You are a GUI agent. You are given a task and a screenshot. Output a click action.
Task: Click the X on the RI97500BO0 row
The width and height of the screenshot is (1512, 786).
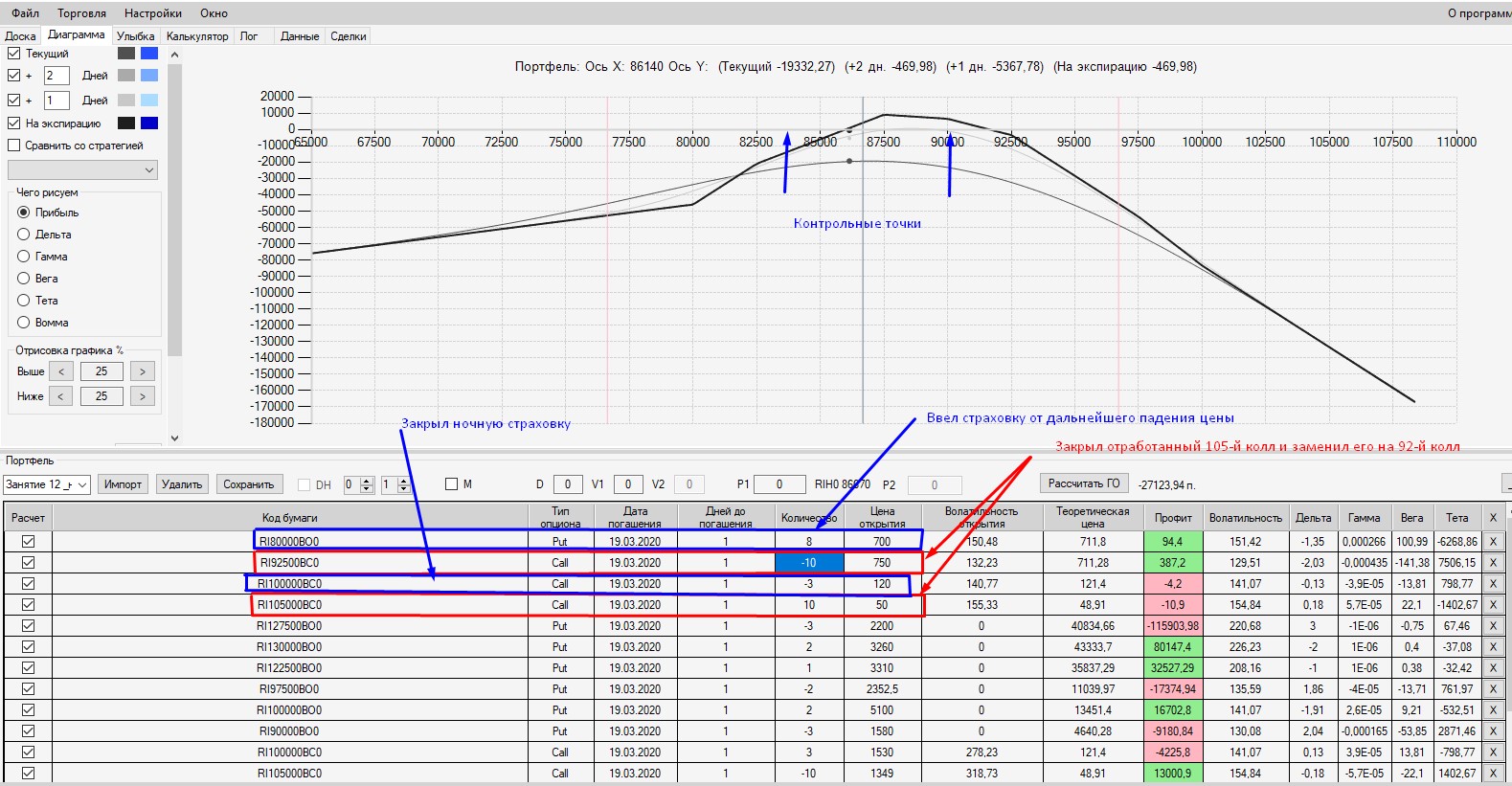click(1492, 689)
